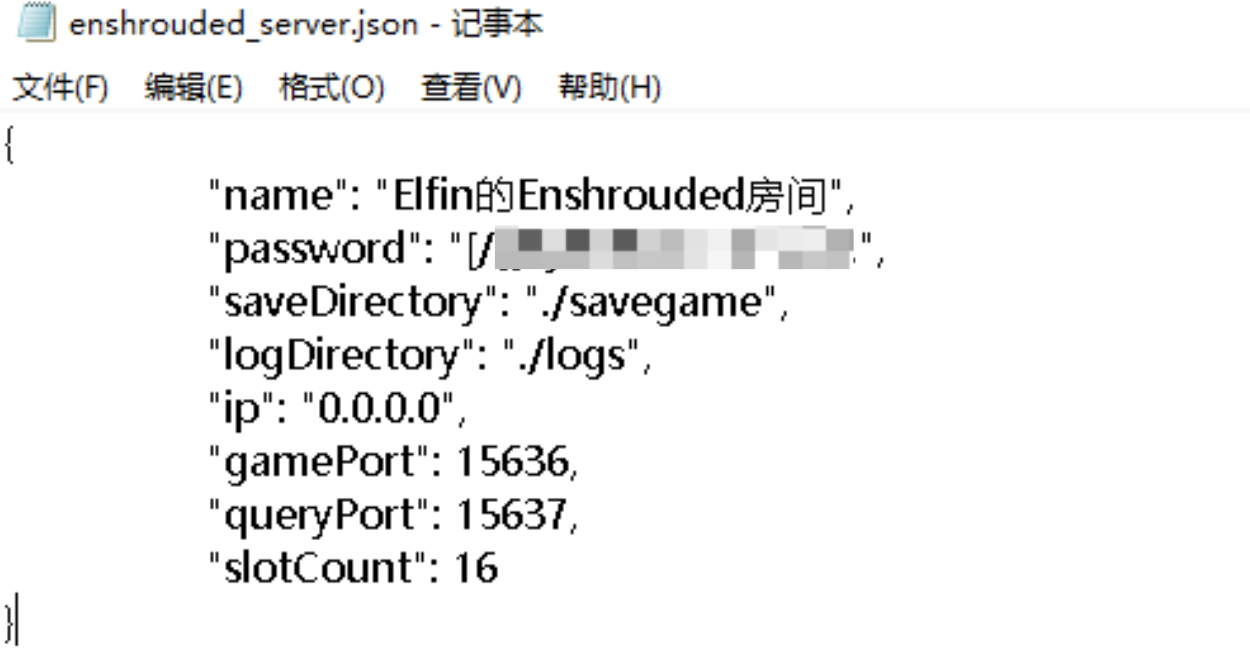
Task: Click the opening curly brace line
Action: (x=9, y=146)
